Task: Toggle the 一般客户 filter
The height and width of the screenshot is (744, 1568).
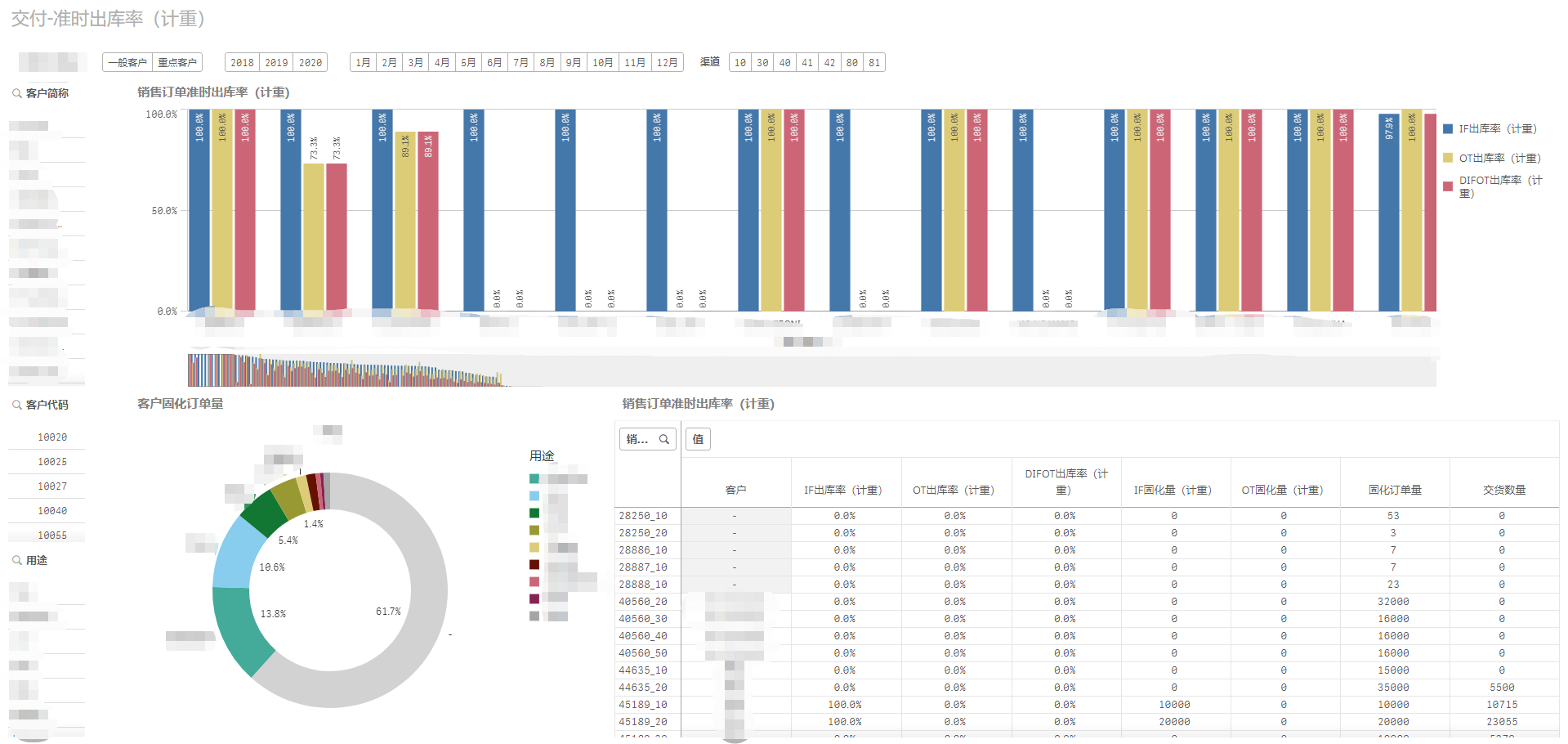Action: click(x=127, y=62)
